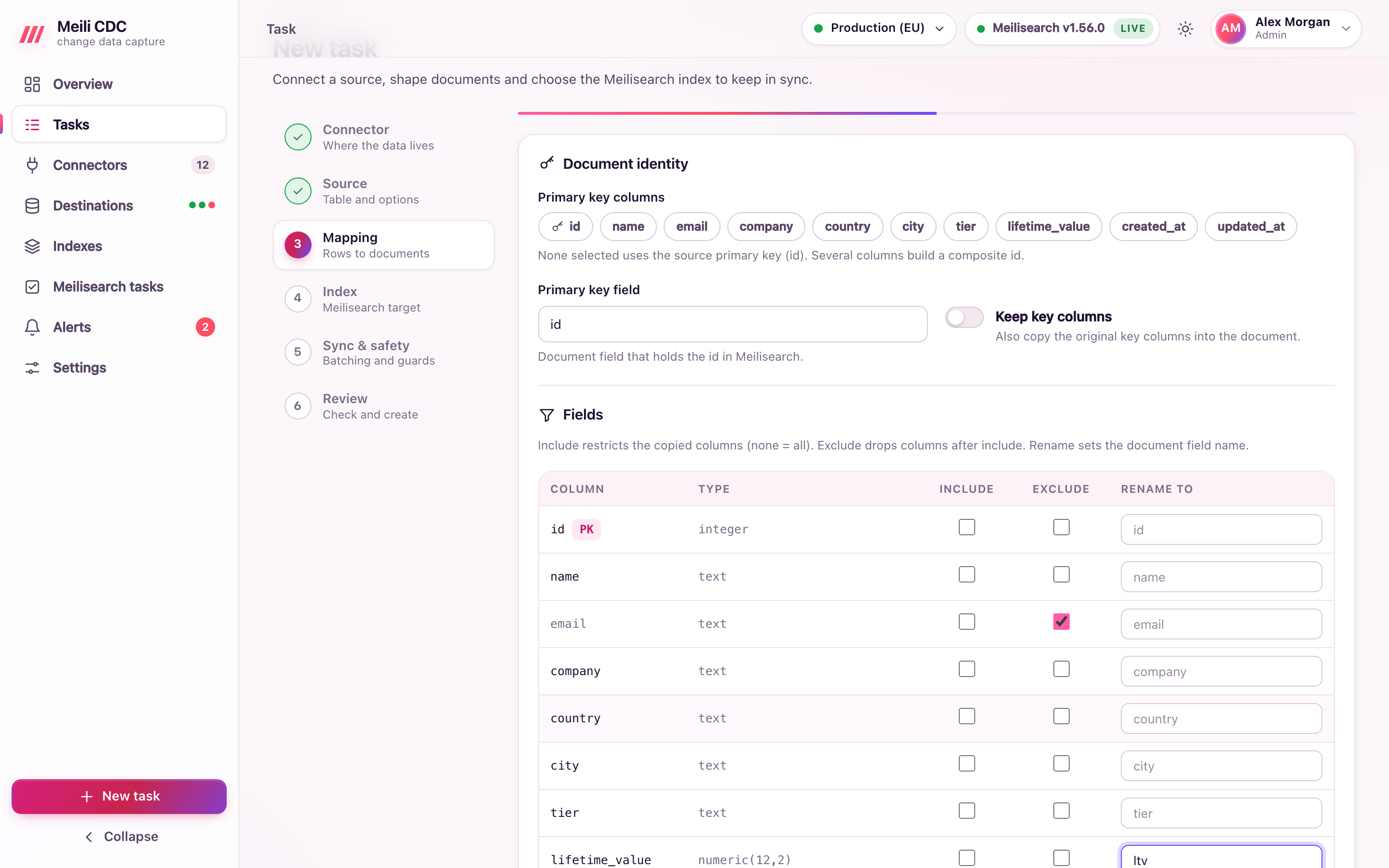Go to the Index wizard step
Image resolution: width=1389 pixels, height=868 pixels.
383,299
